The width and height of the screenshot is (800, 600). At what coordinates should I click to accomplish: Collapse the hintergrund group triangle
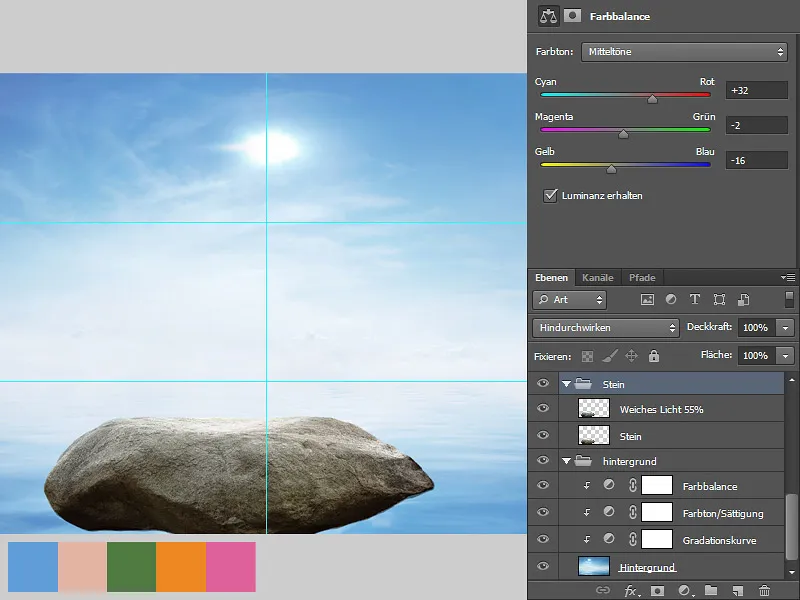[x=566, y=461]
